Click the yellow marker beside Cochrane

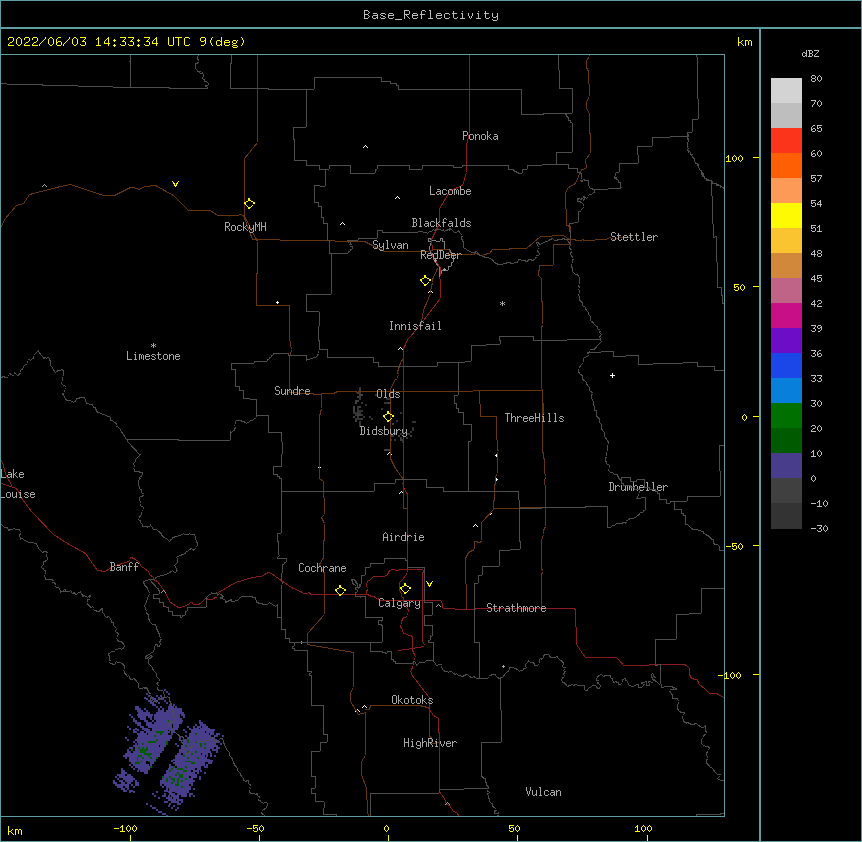click(x=340, y=590)
